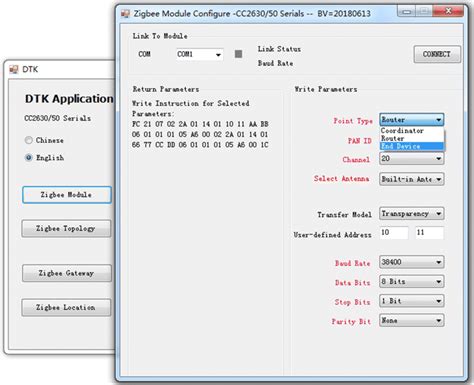Click the User-defined Address label
Viewport: 474px width, 385px height.
(332, 235)
